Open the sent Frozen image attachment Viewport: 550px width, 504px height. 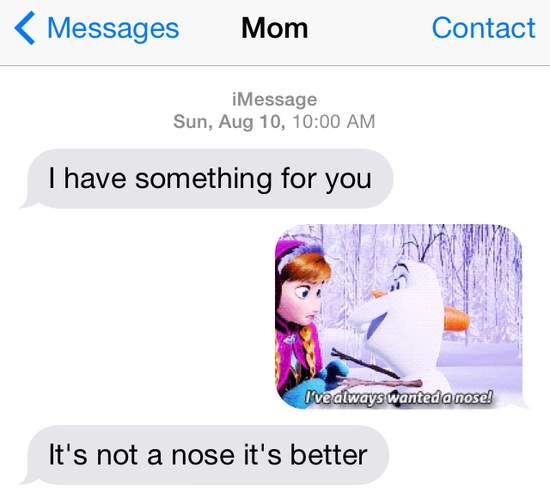tap(399, 316)
